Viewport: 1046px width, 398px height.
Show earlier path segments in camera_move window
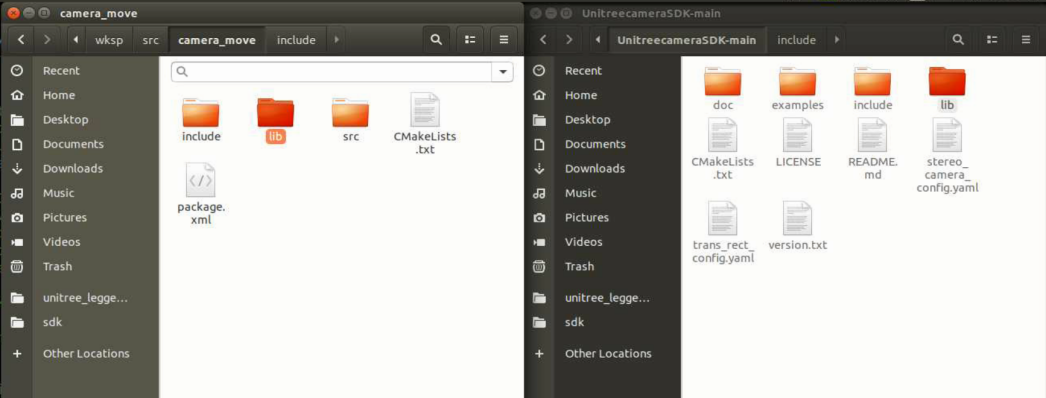point(76,40)
